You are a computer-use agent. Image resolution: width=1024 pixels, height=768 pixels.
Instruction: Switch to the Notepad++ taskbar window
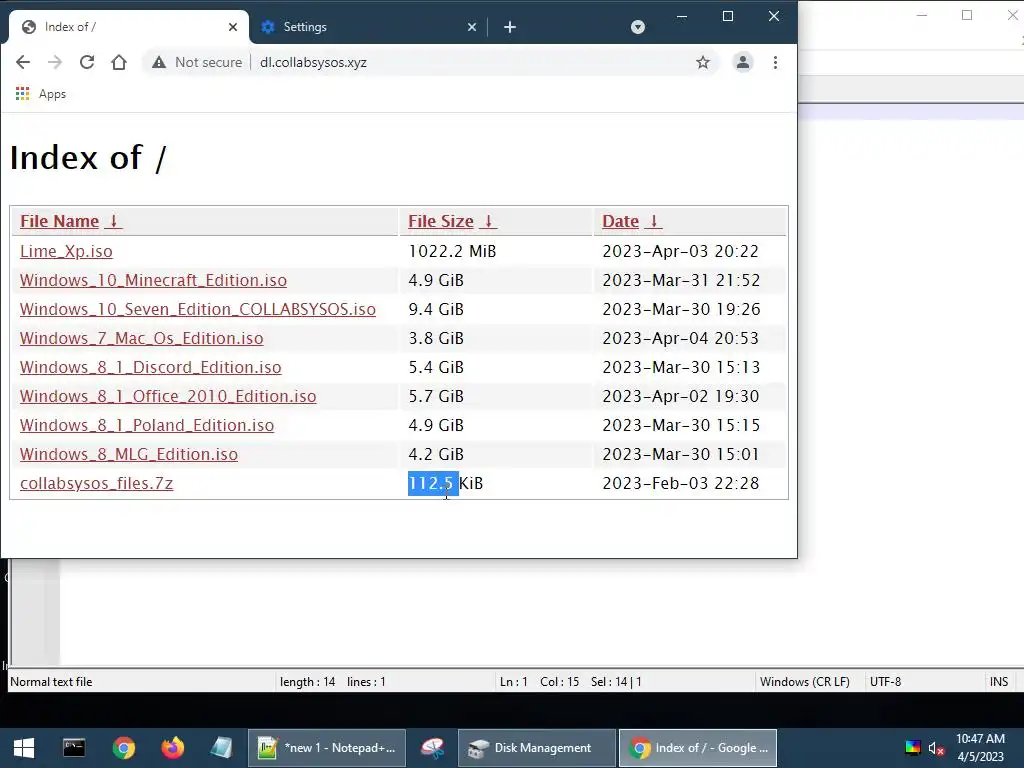click(x=327, y=748)
